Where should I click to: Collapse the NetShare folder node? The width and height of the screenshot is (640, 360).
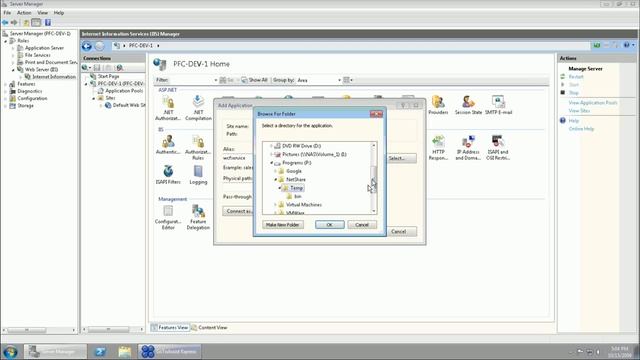click(x=276, y=180)
